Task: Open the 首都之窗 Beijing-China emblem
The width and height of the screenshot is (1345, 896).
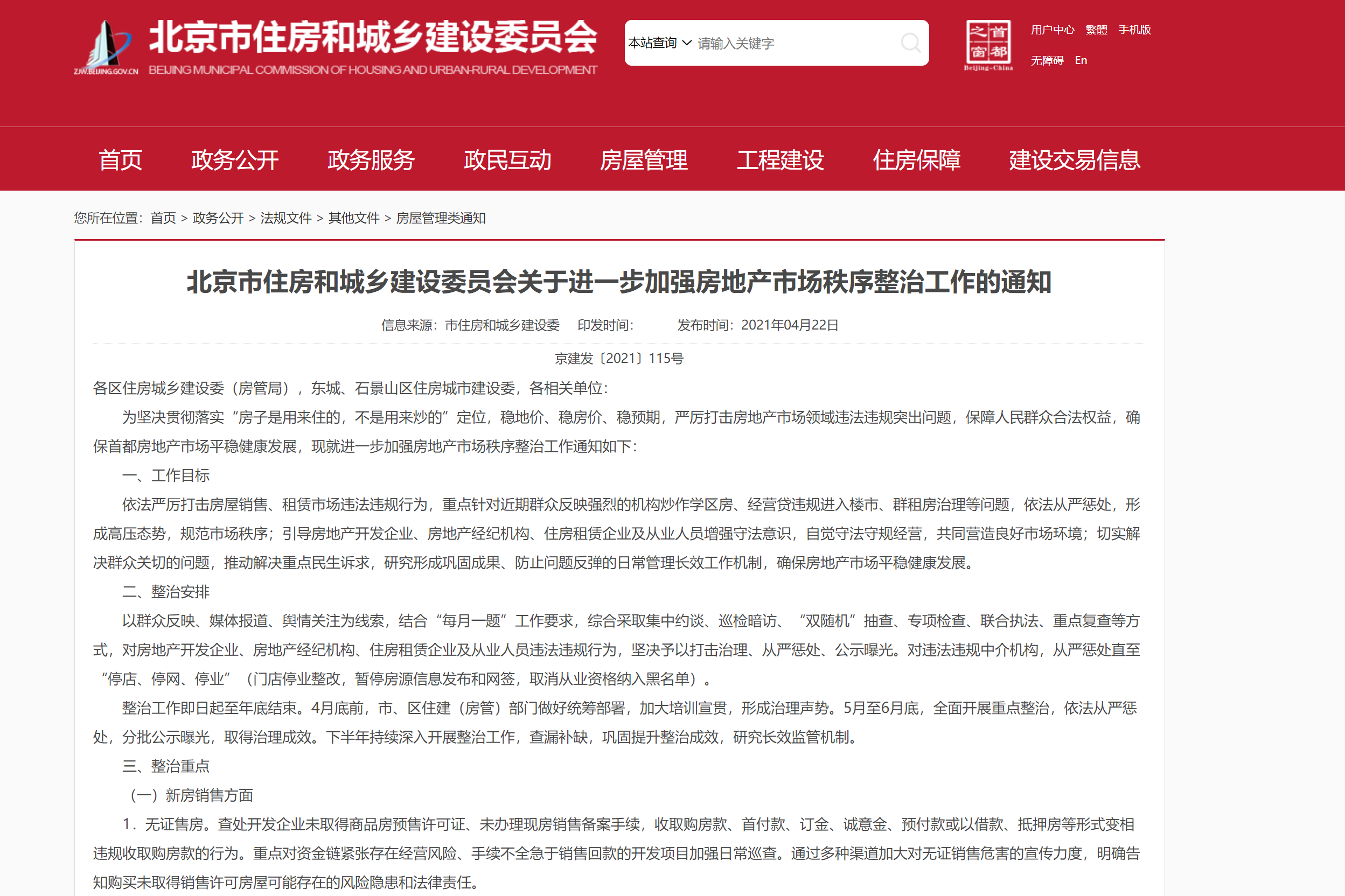Action: pos(988,45)
